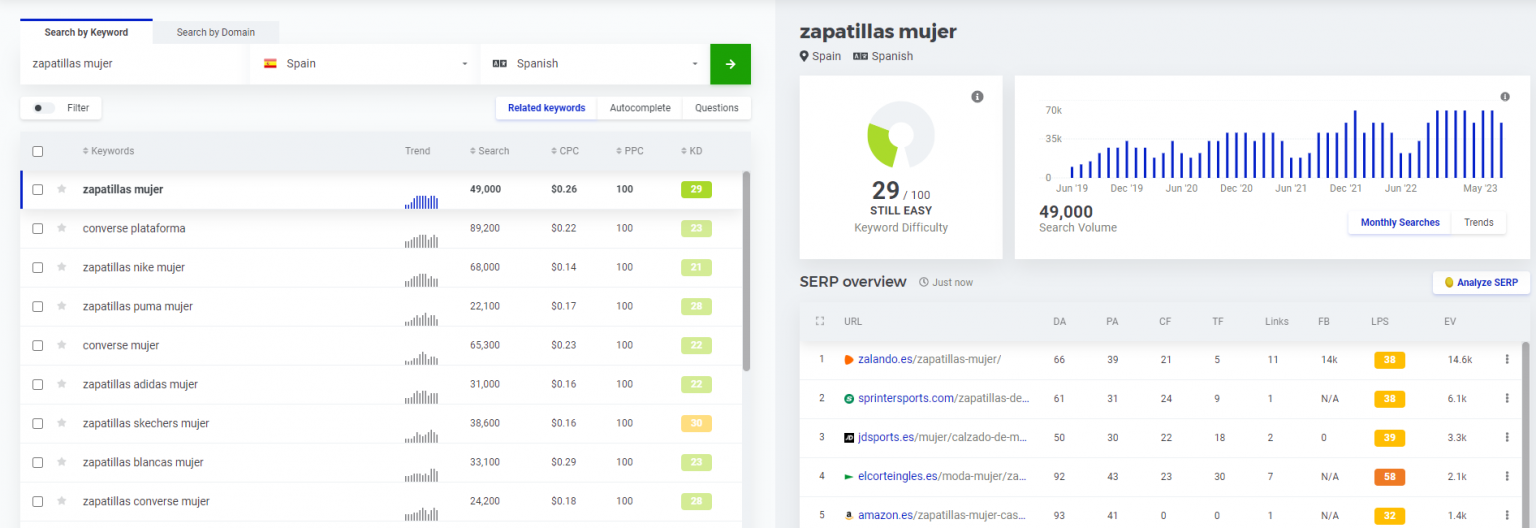Click the green search arrow button

[730, 64]
